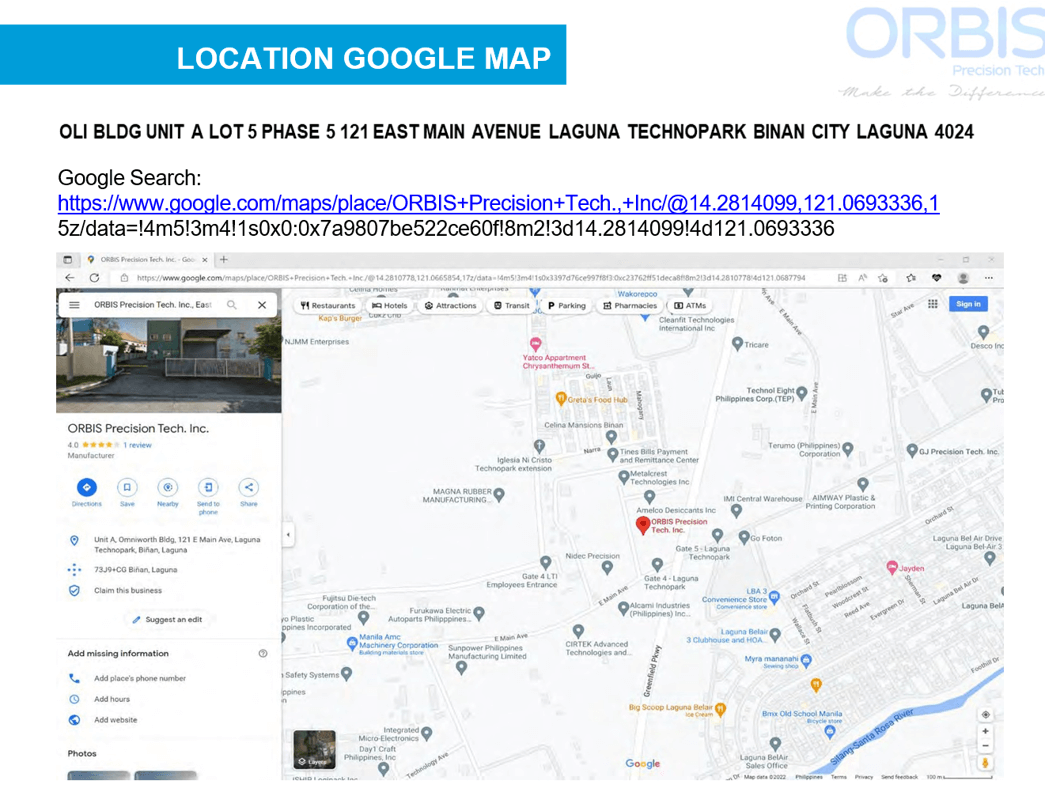
Task: Zoom in with the plus button
Action: pyautogui.click(x=985, y=731)
